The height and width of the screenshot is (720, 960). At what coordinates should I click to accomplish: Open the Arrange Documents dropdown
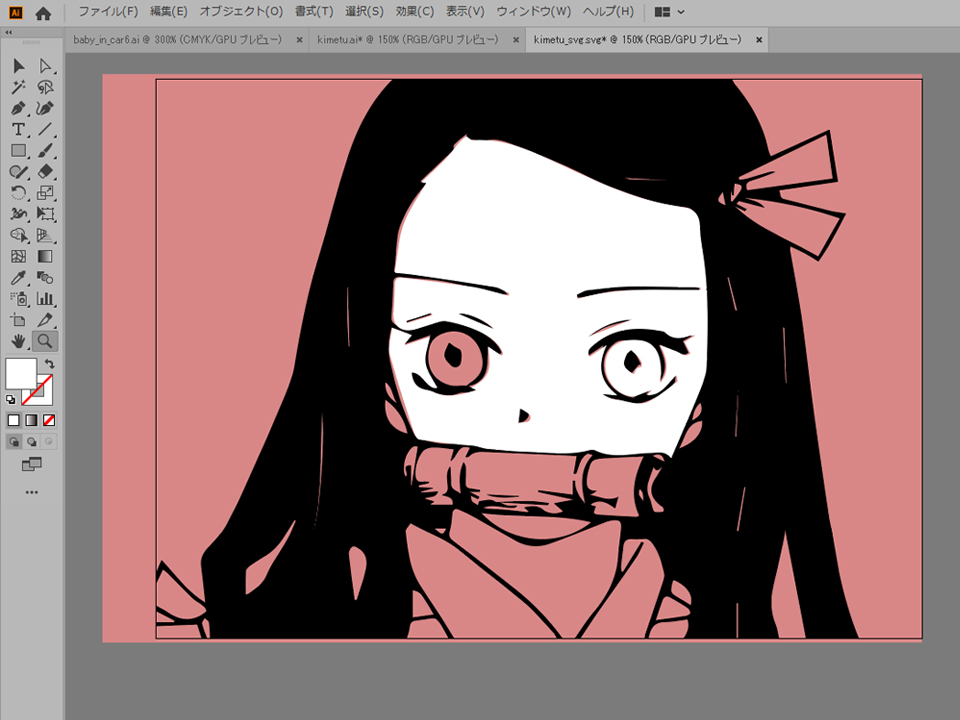[669, 12]
